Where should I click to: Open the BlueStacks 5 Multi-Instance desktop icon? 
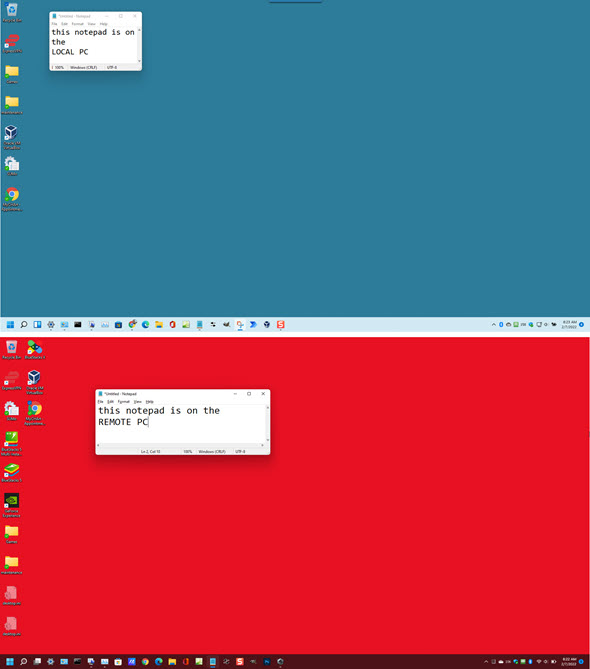click(x=12, y=443)
